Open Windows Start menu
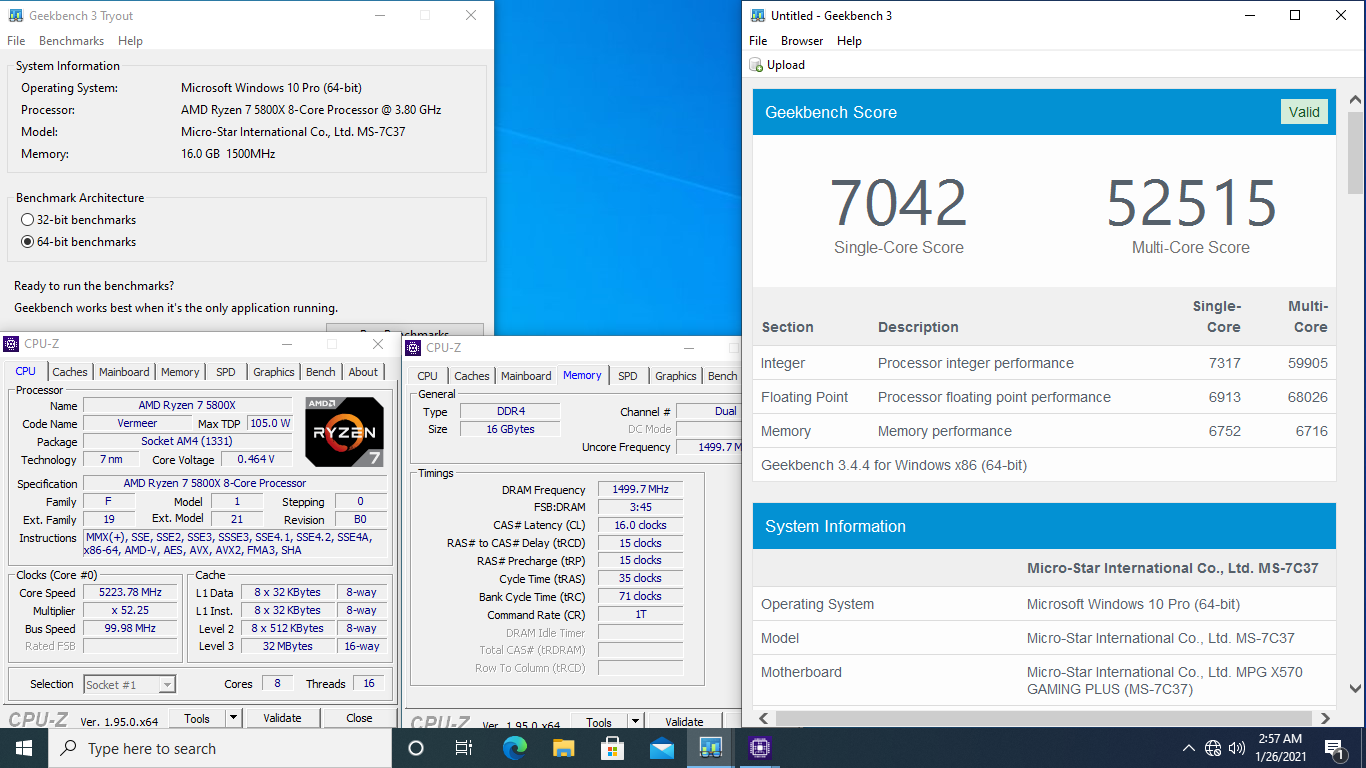Viewport: 1366px width, 768px height. click(24, 748)
